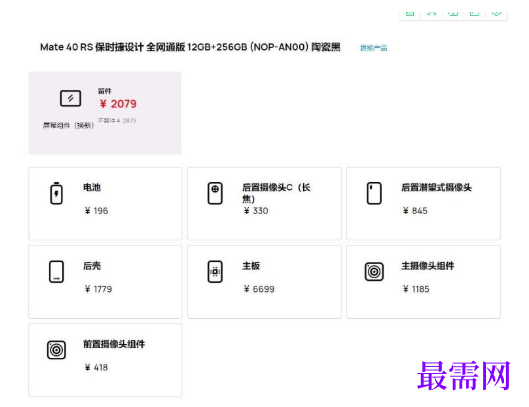Select the 电池 part name

click(x=92, y=187)
